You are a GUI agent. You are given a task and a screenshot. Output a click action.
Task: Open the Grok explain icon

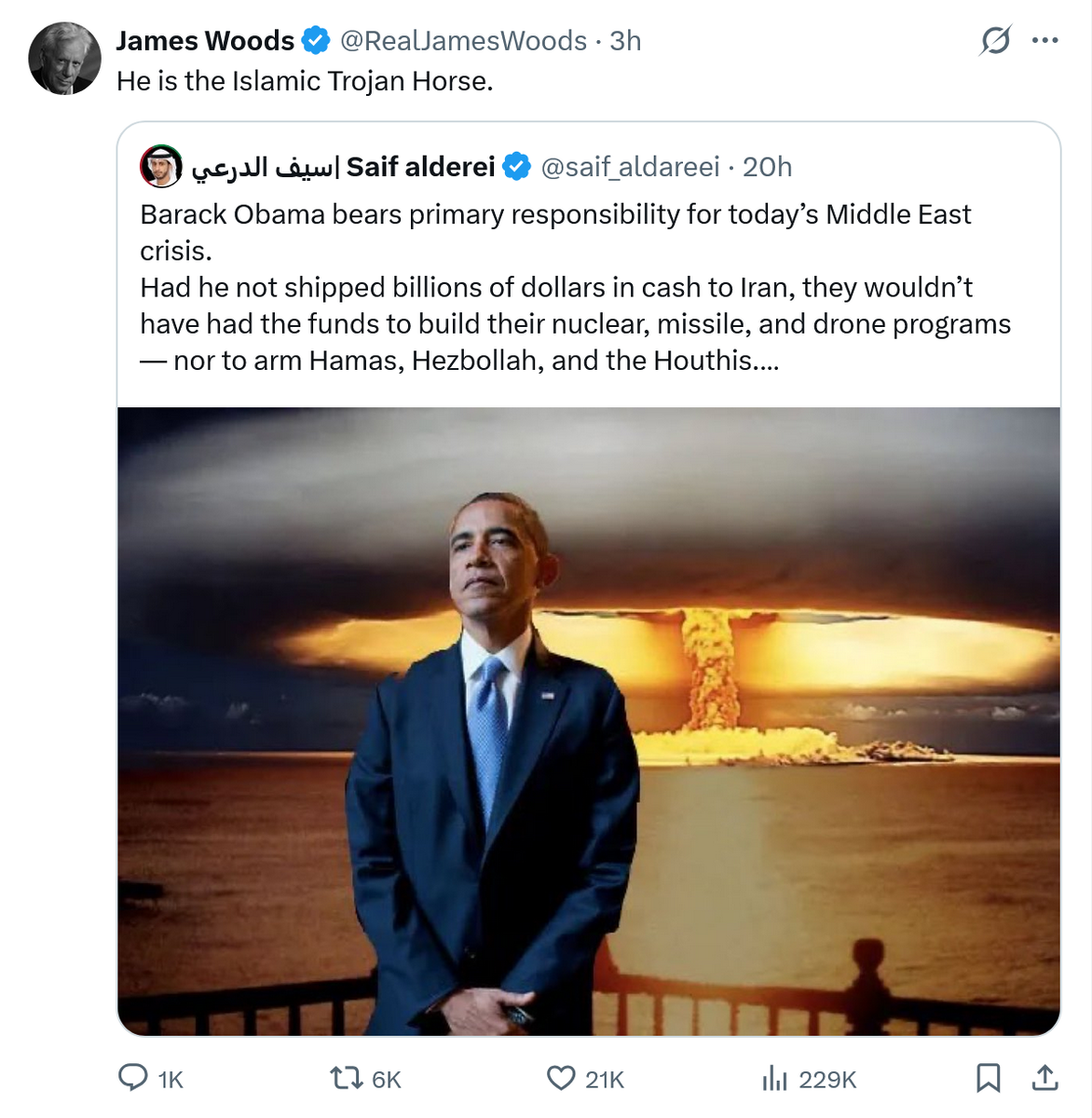point(995,41)
